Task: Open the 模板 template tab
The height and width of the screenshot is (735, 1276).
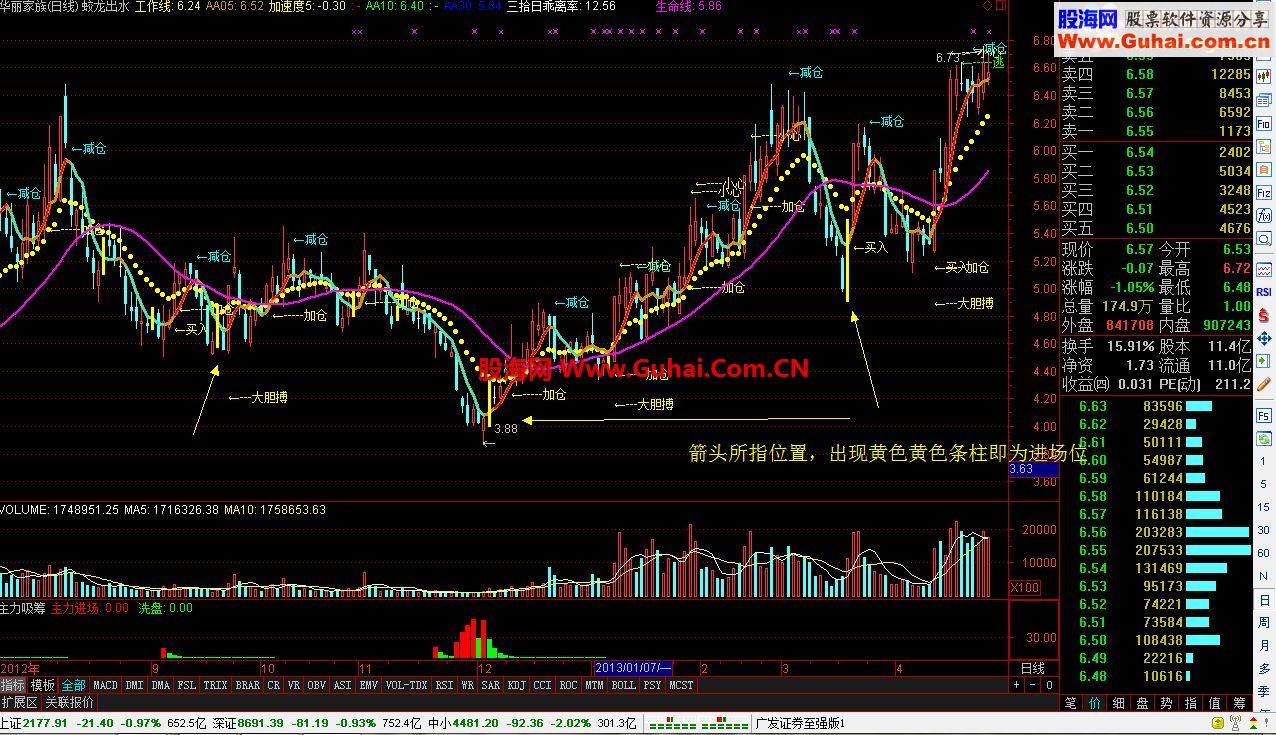Action: [x=43, y=685]
